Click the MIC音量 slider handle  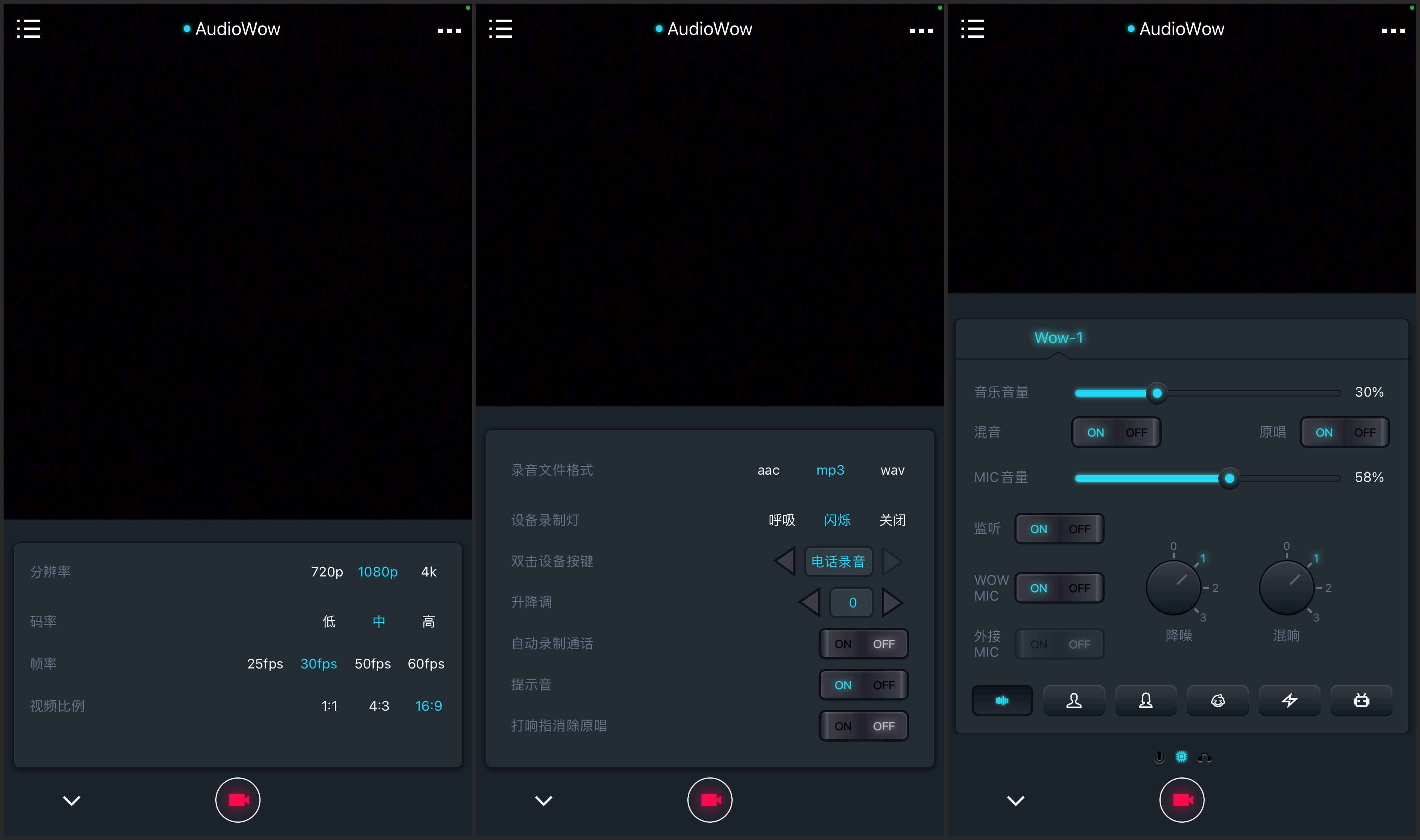coord(1229,478)
